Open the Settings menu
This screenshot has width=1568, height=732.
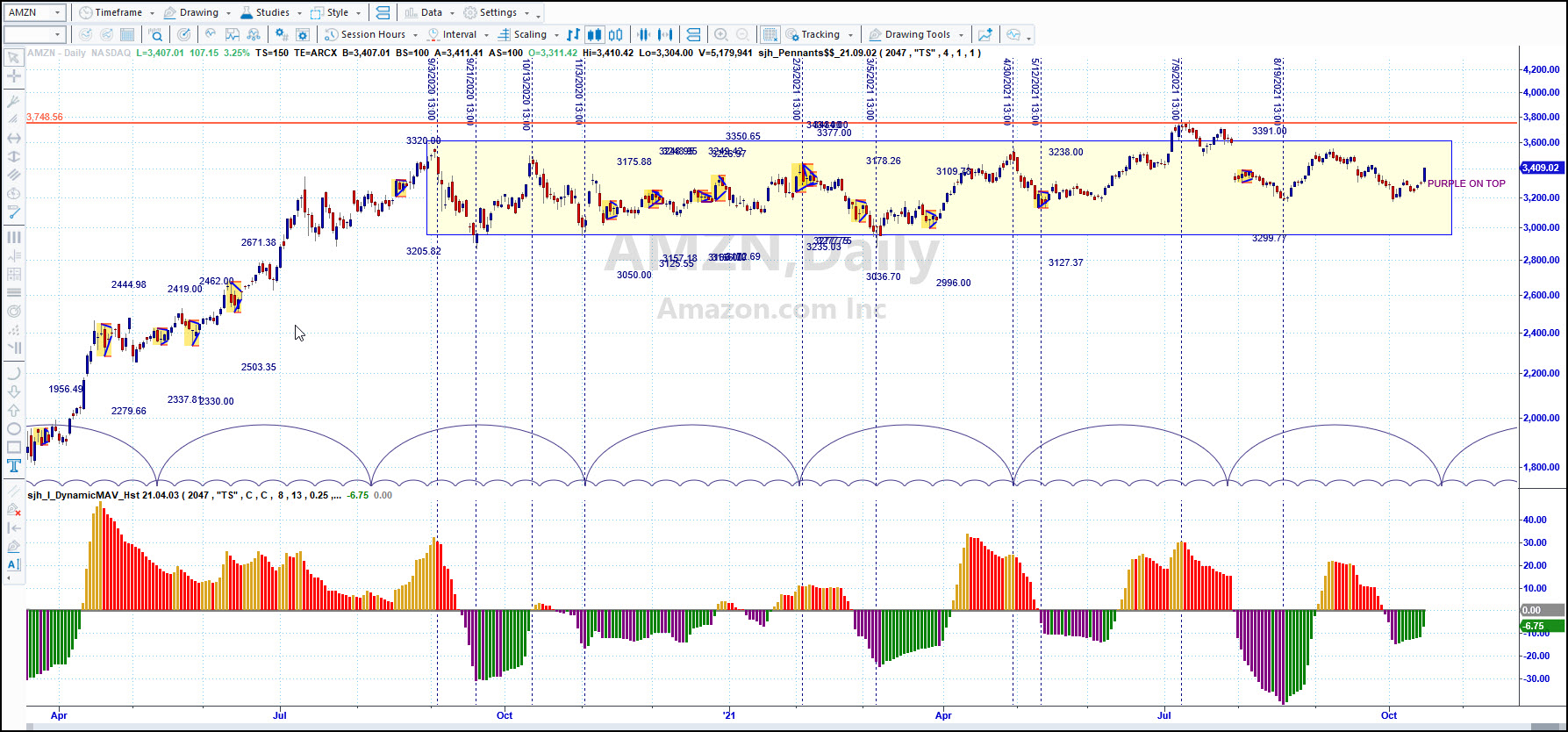(497, 12)
